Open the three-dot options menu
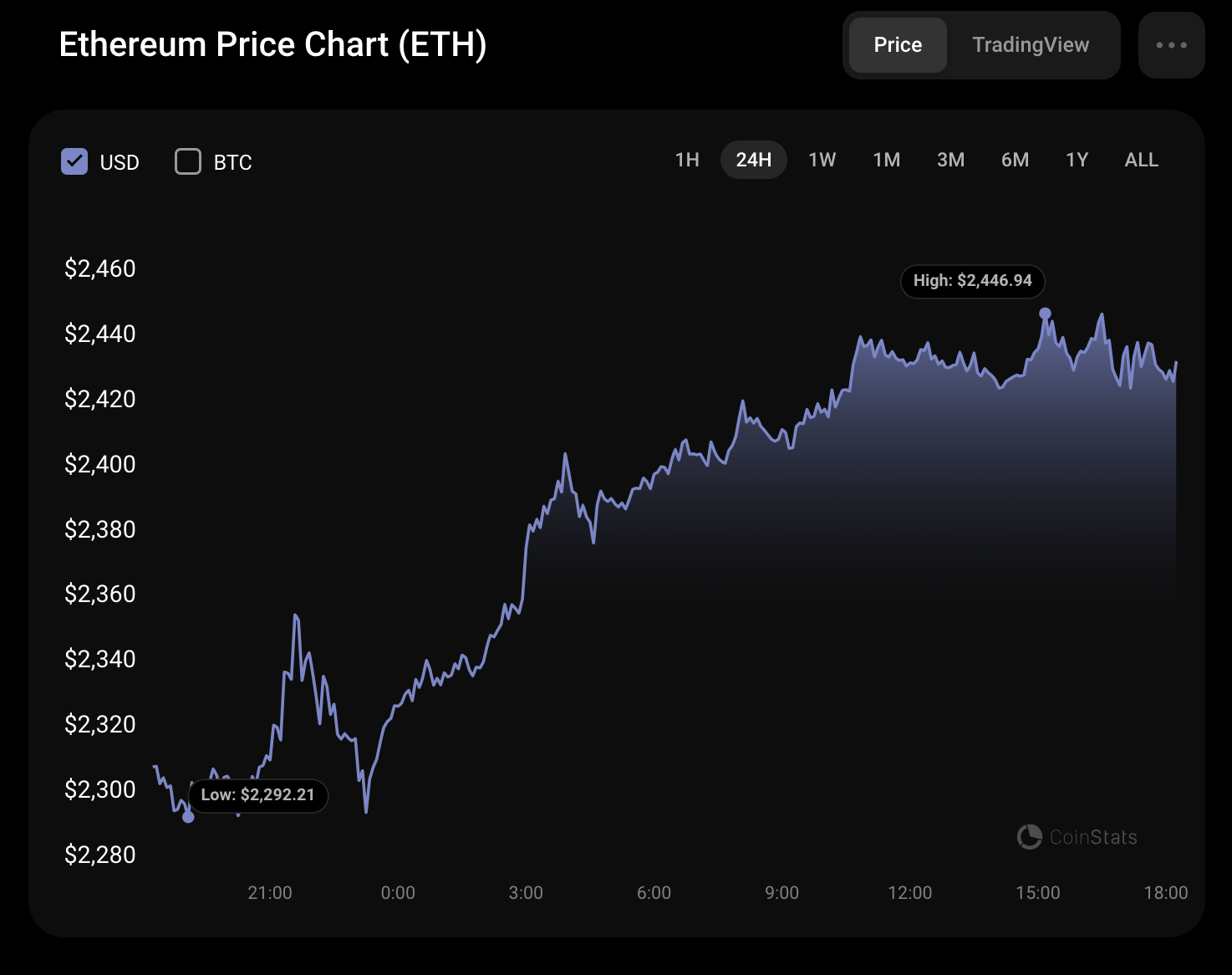1232x975 pixels. [1171, 45]
